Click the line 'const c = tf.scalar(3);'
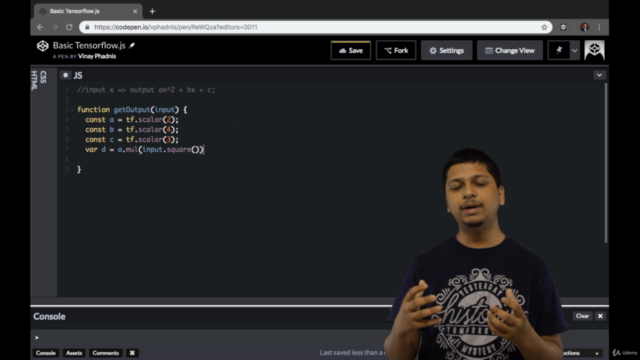 pos(132,140)
